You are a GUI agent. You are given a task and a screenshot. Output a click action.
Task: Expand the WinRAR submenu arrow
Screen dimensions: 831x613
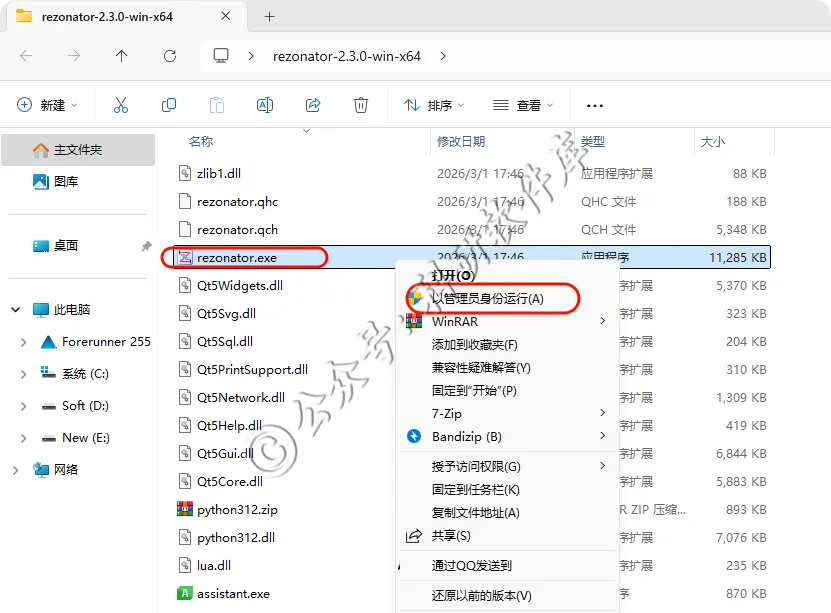tap(602, 321)
